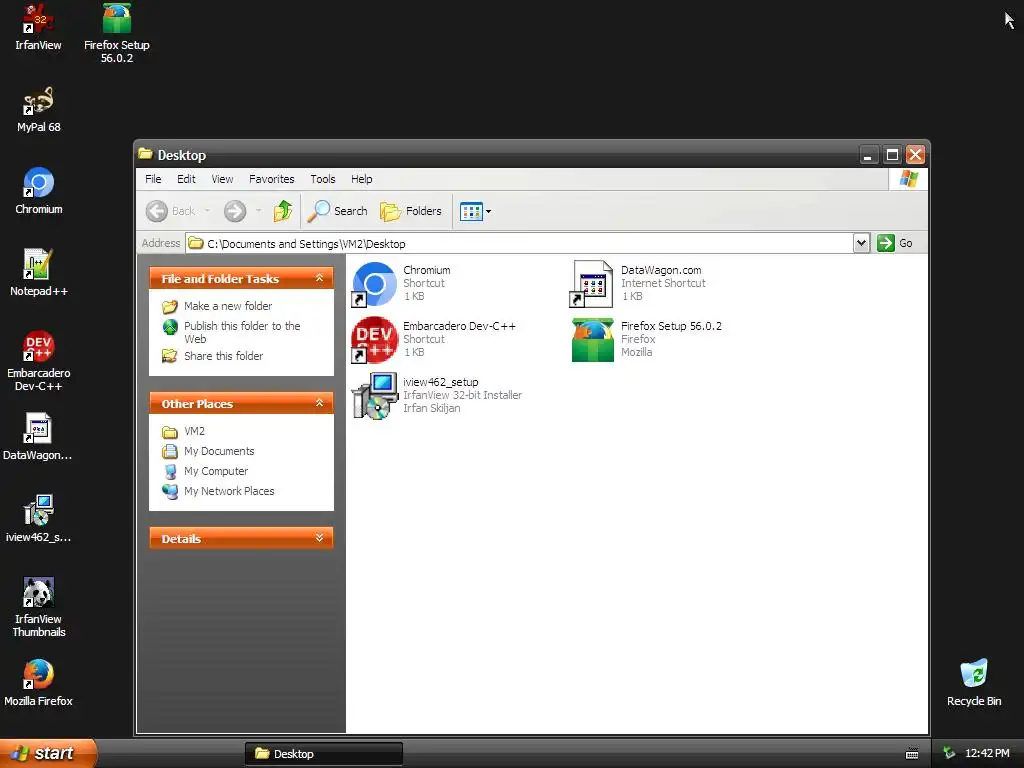
Task: Click the address path input field
Action: [x=519, y=244]
